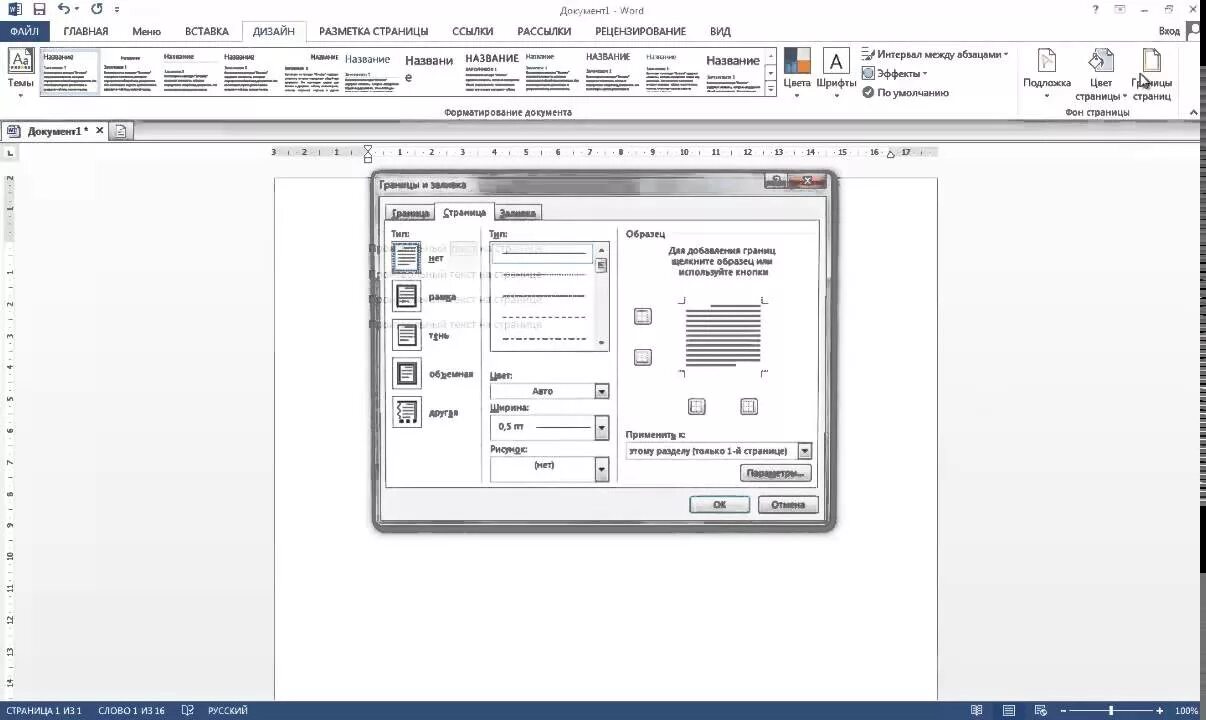Choose the 'другая' custom border setting
1206x720 pixels.
coord(406,411)
